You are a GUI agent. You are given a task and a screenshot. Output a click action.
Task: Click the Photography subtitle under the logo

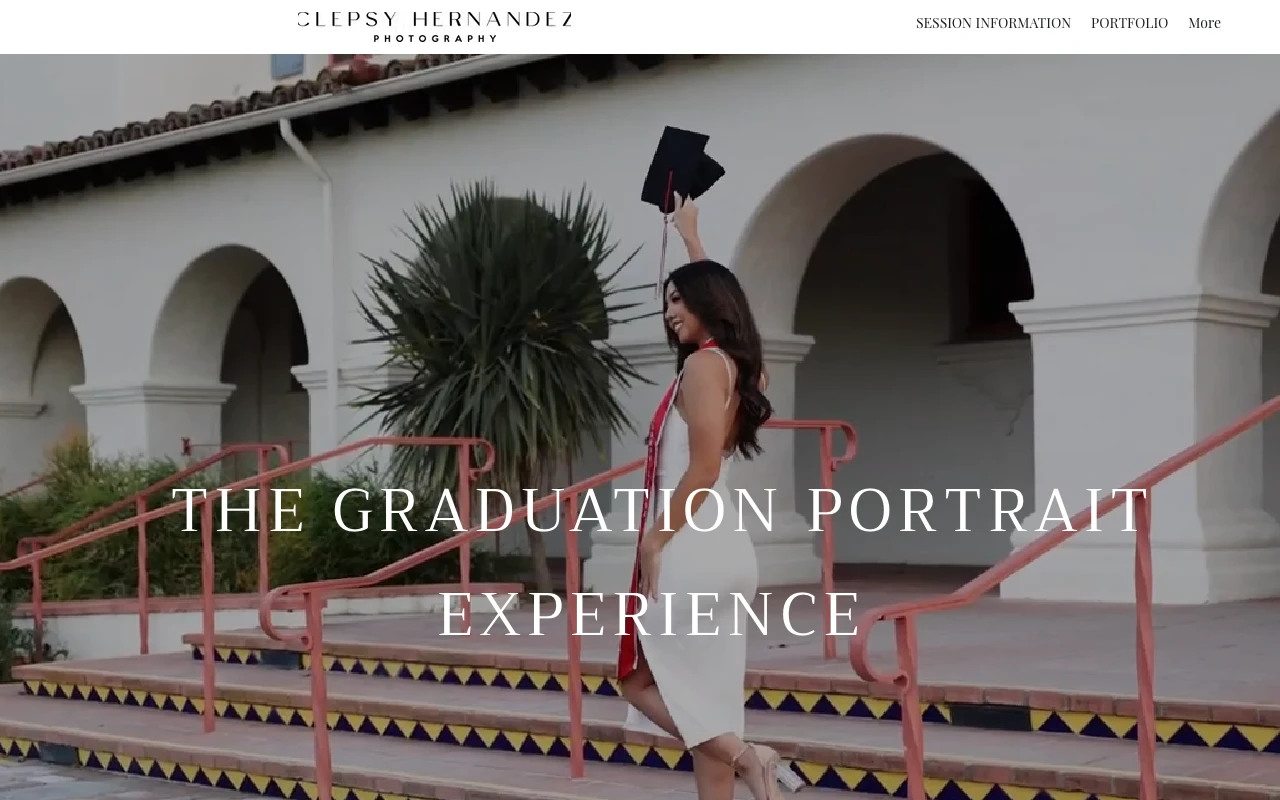click(435, 39)
